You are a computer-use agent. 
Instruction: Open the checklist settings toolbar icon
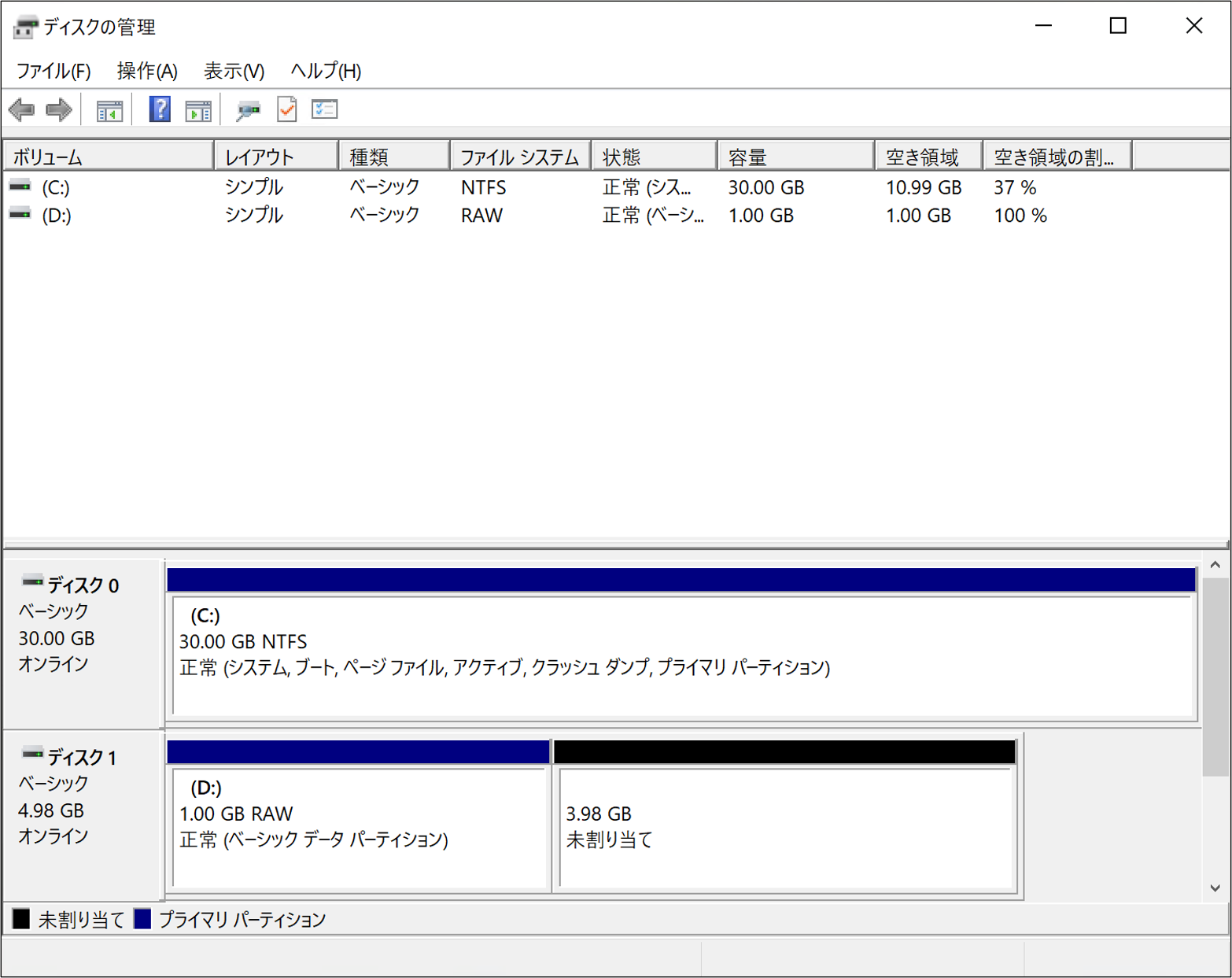[325, 109]
